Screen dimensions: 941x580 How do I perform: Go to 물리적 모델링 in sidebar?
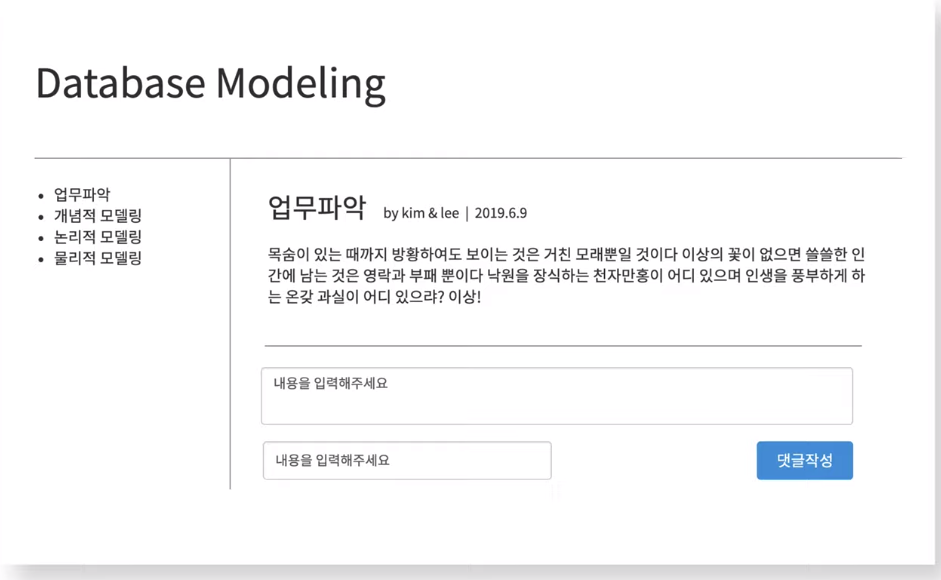tap(98, 258)
